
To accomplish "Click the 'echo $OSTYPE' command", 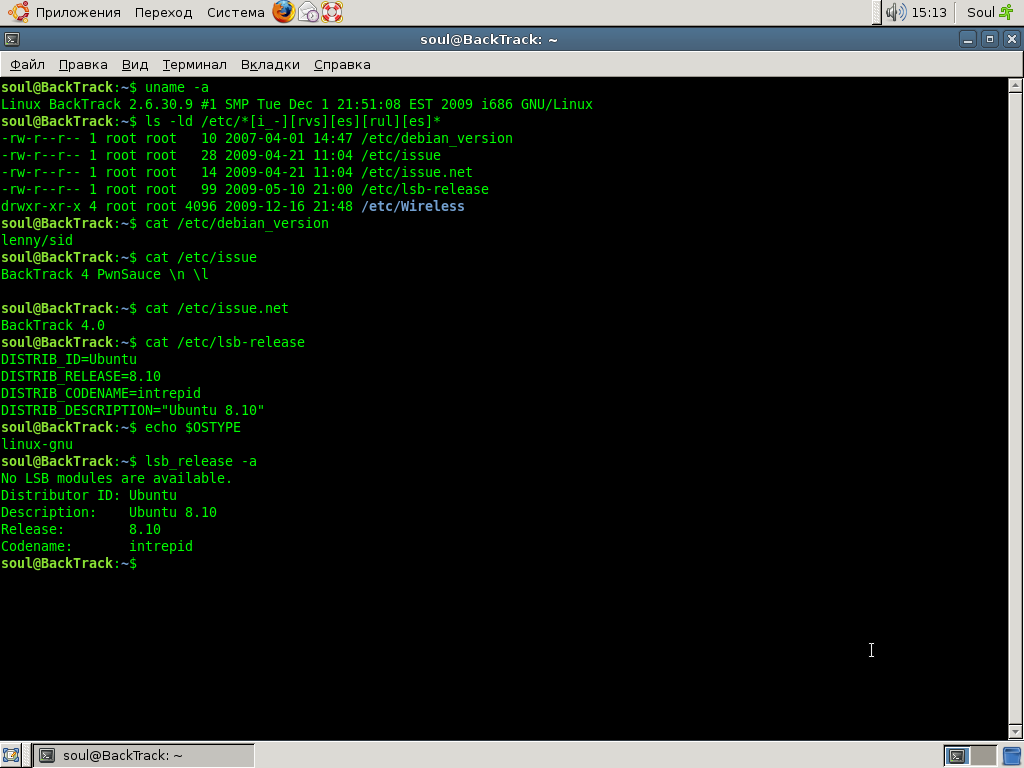I will [193, 427].
